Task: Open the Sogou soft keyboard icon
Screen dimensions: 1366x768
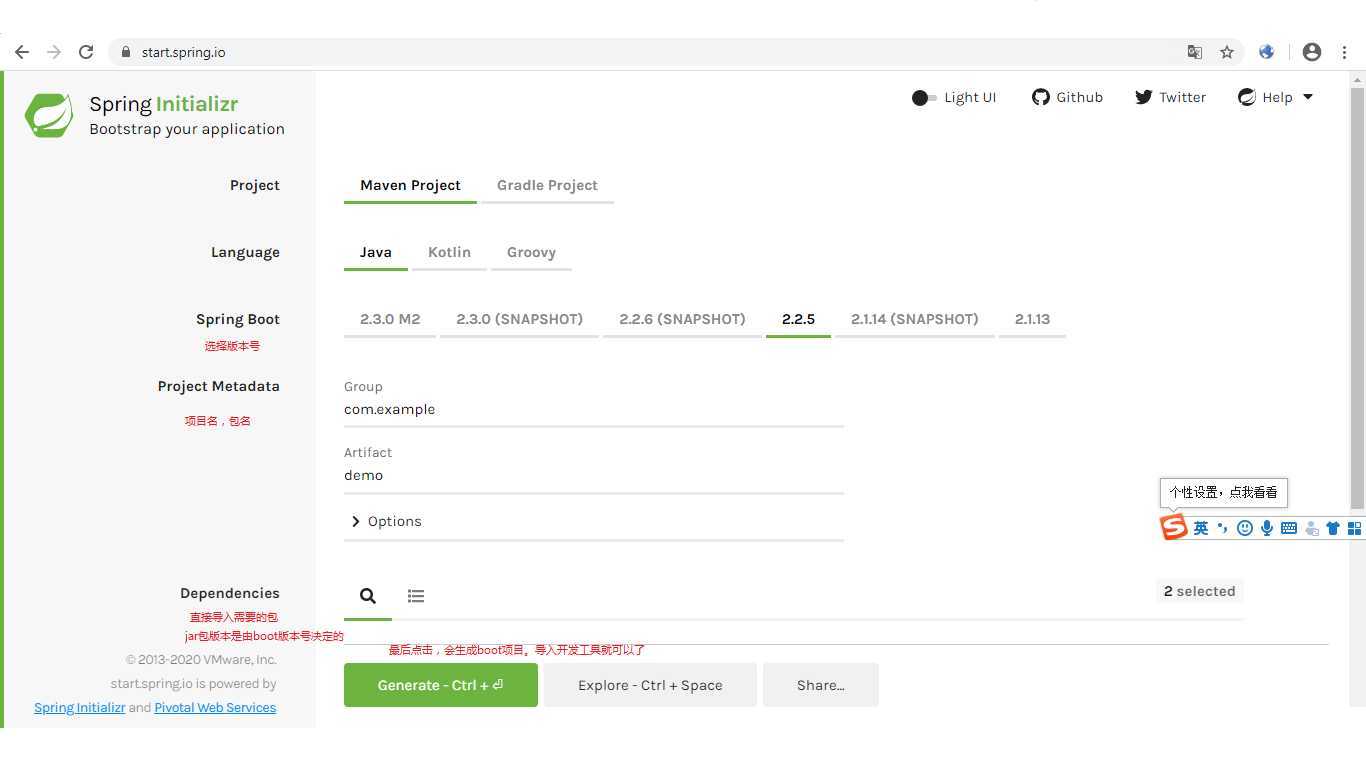Action: 1289,528
